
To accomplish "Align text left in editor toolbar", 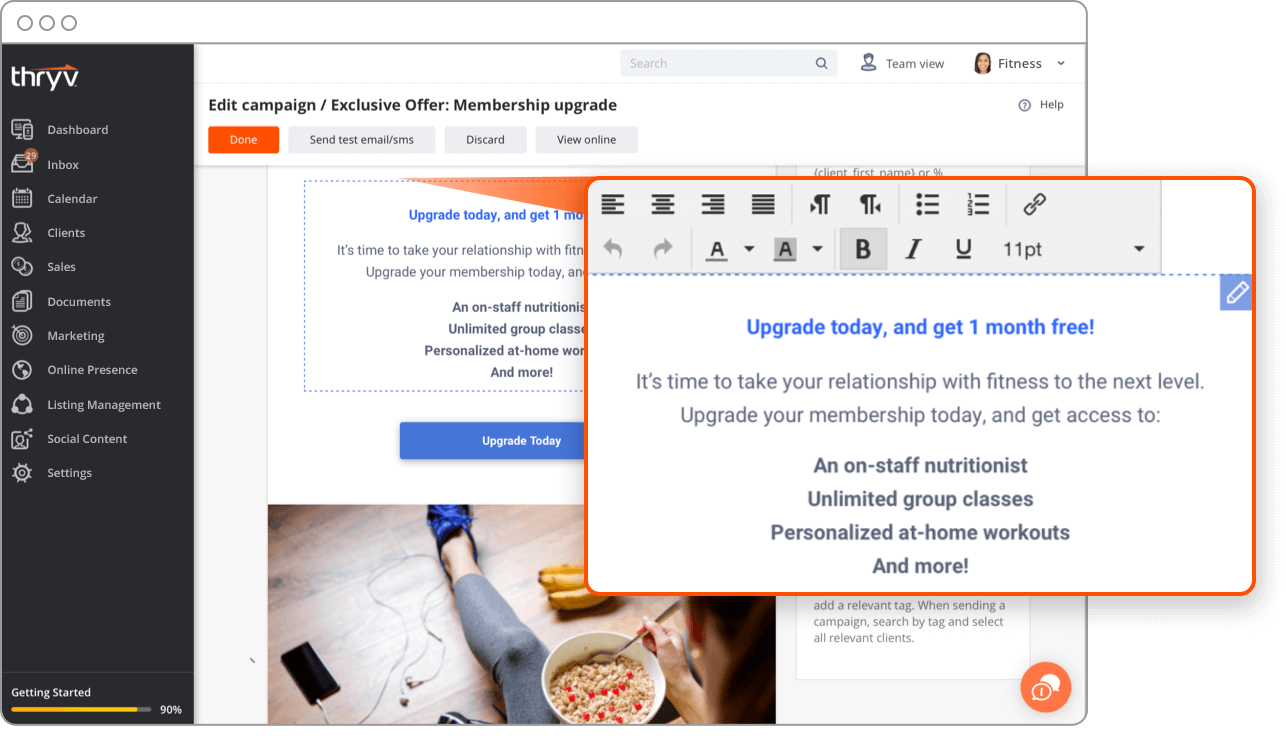I will [613, 205].
